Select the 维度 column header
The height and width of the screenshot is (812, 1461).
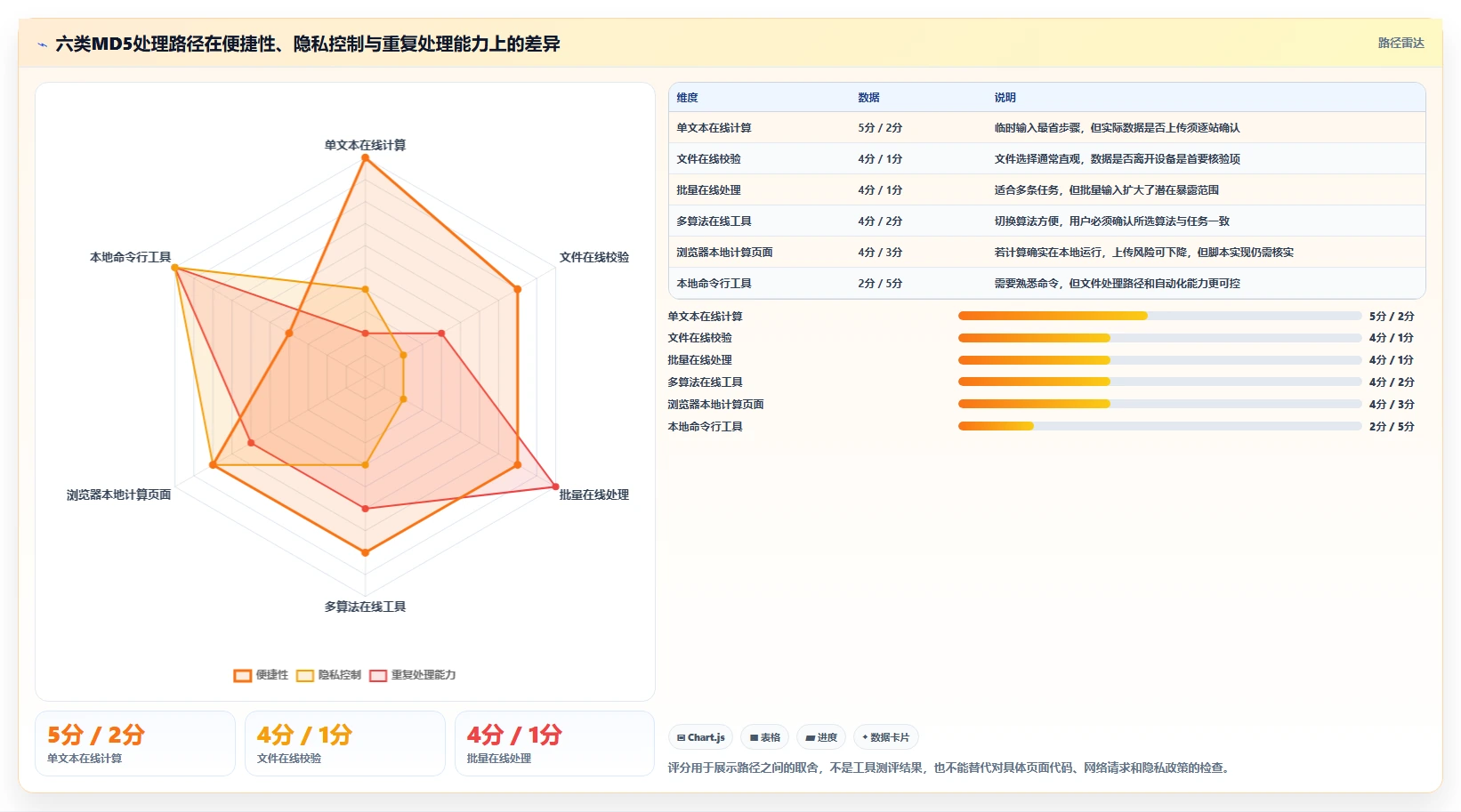(x=687, y=98)
